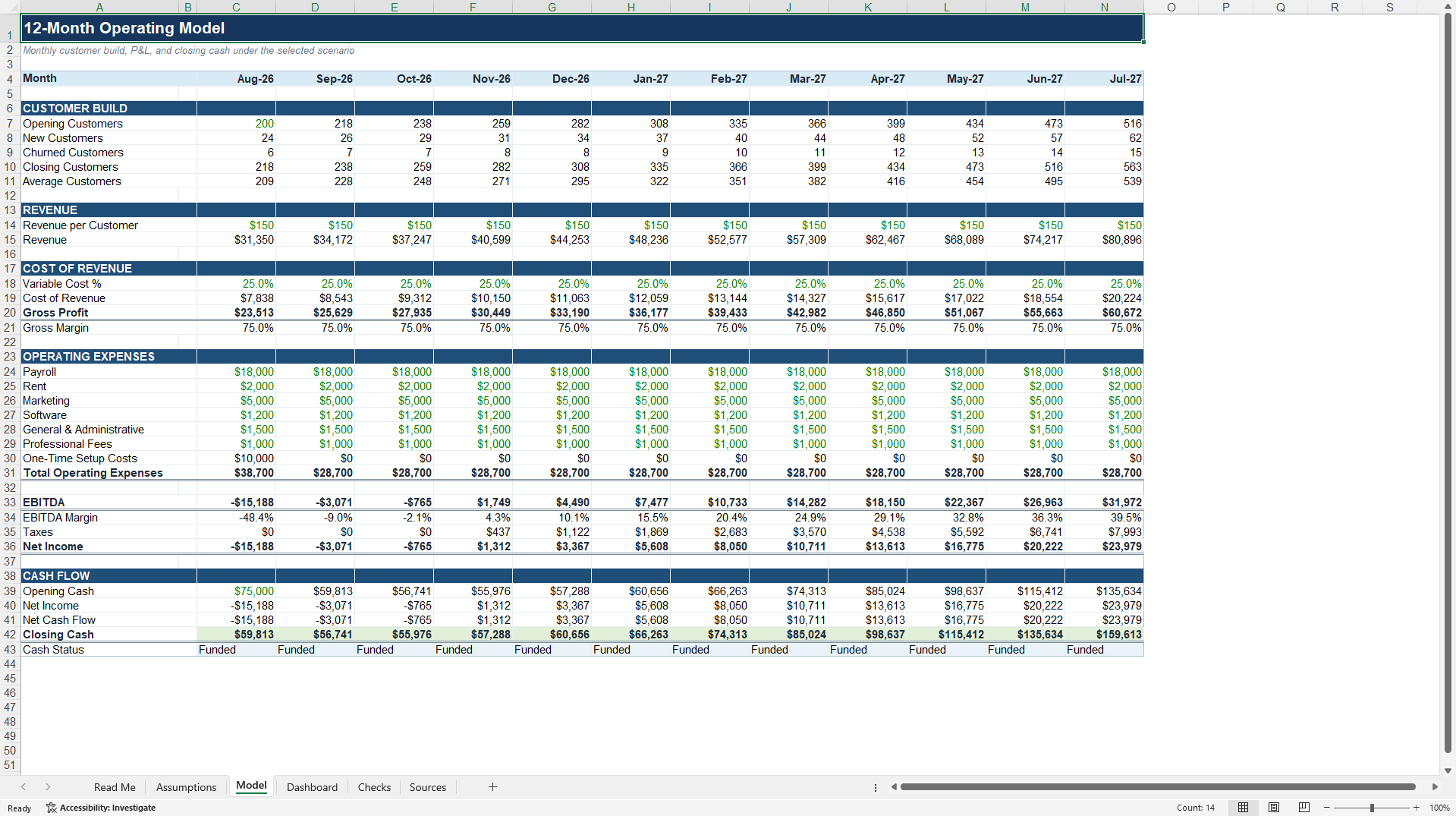Select the 12-Month Operating Model title cell
Viewport: 1456px width, 816px height.
pyautogui.click(x=582, y=28)
